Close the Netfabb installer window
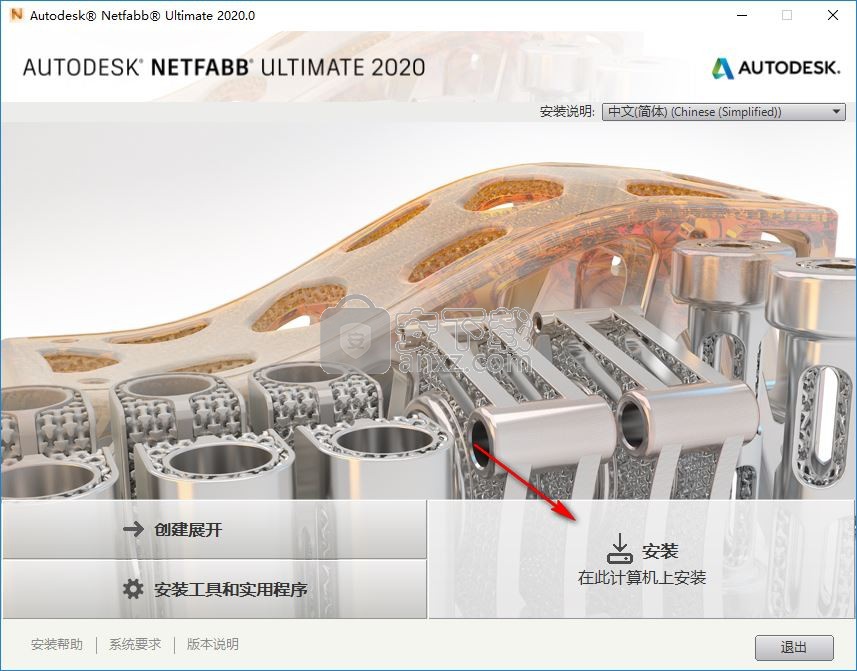 coord(833,15)
